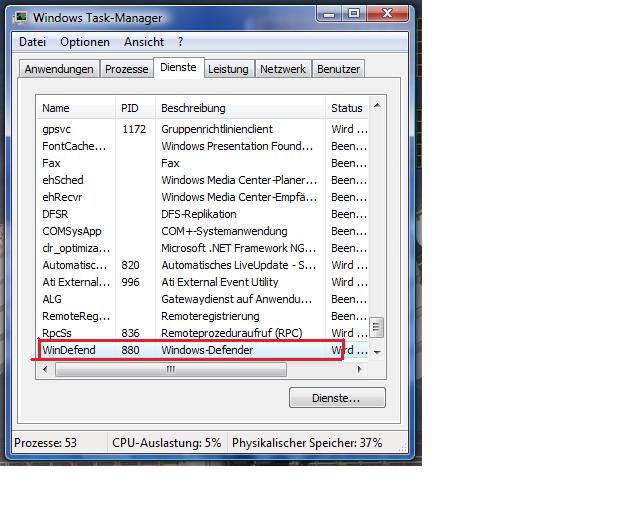This screenshot has width=640, height=512.
Task: Click the Dienste... button
Action: pyautogui.click(x=337, y=398)
